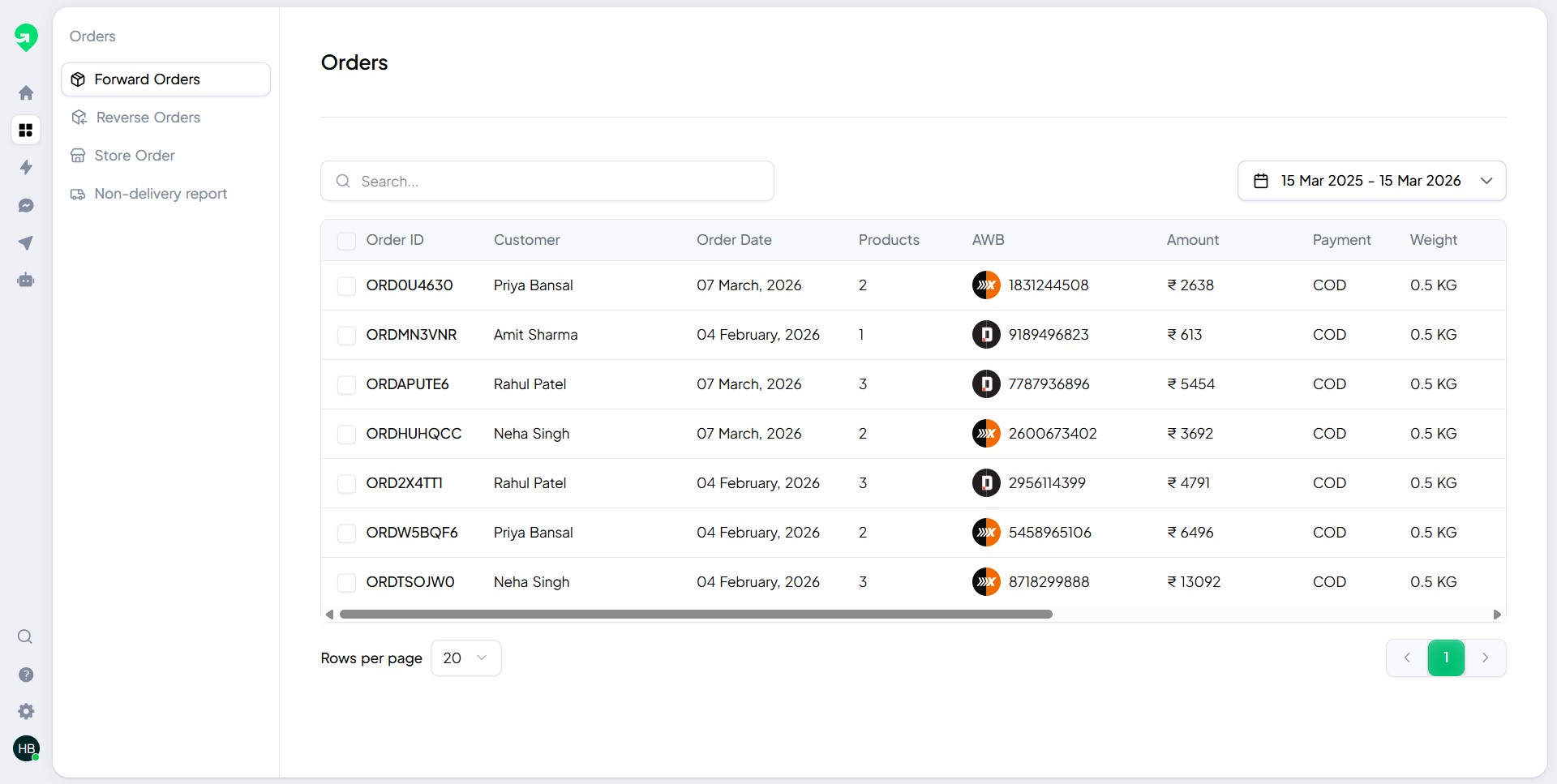The image size is (1557, 784).
Task: Select the Orders grid icon in sidebar
Action: tap(26, 130)
